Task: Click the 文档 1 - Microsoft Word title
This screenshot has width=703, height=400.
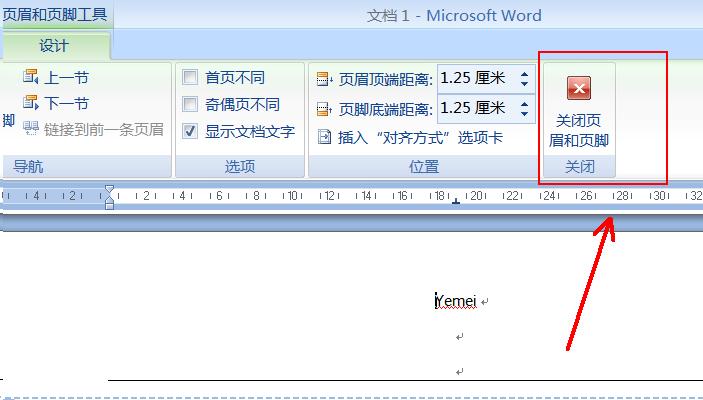Action: 454,16
